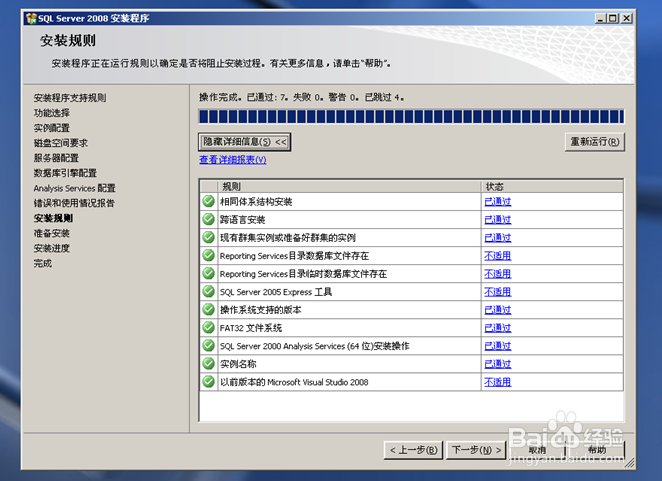The height and width of the screenshot is (481, 662).
Task: Select 准备安装 step in sidebar
Action: click(x=52, y=233)
